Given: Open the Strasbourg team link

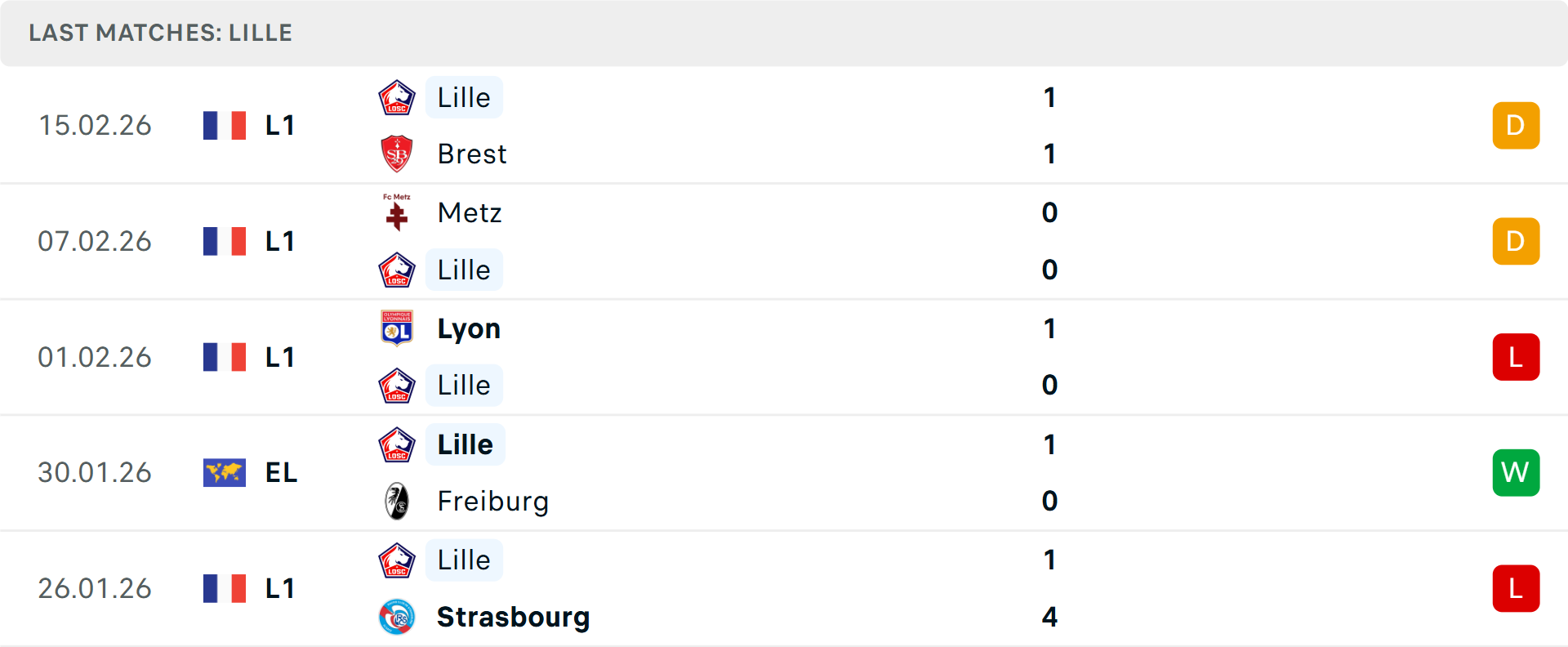Looking at the screenshot, I should pyautogui.click(x=513, y=617).
